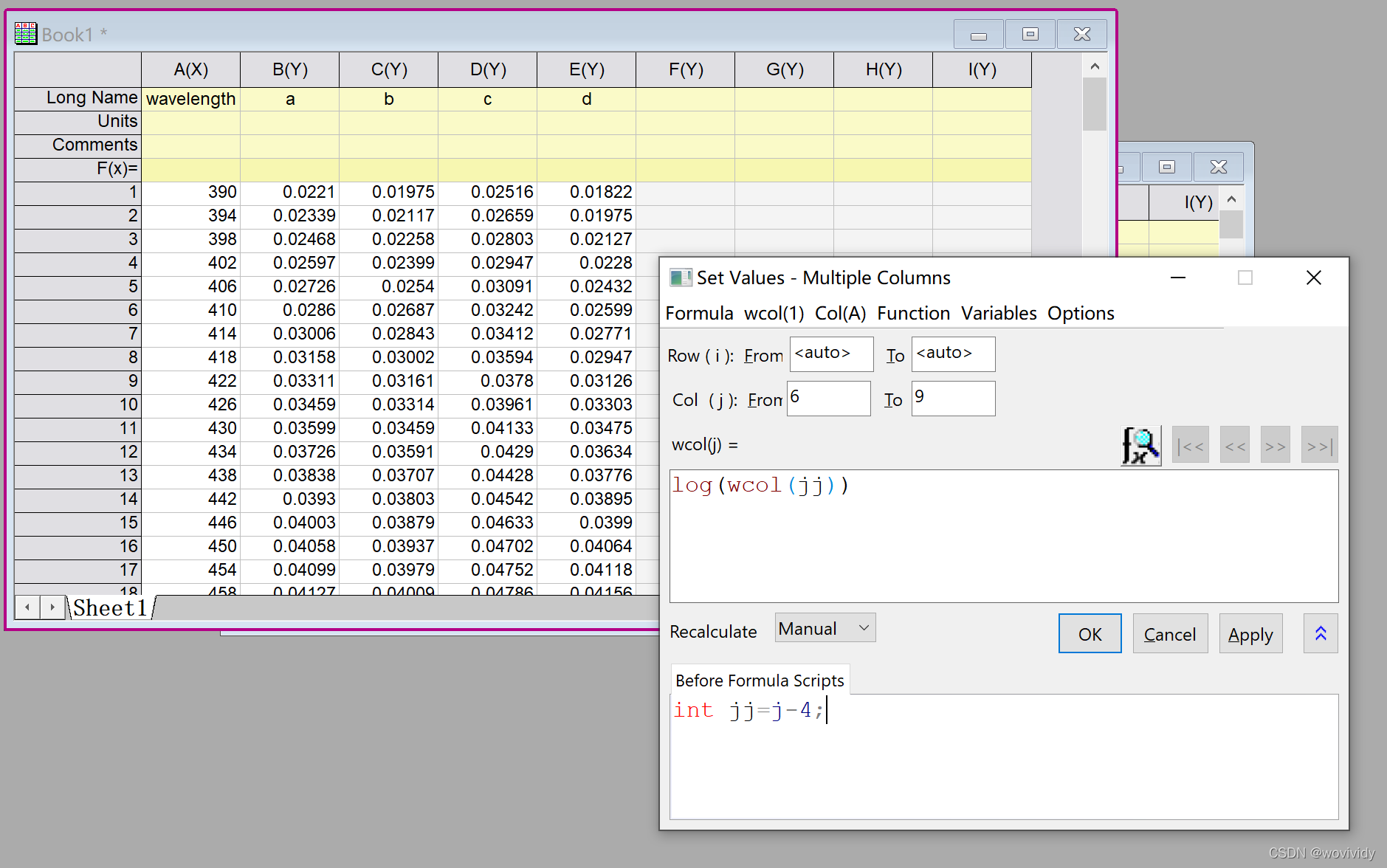Select row header number 12
Image resolution: width=1387 pixels, height=868 pixels.
click(x=78, y=452)
